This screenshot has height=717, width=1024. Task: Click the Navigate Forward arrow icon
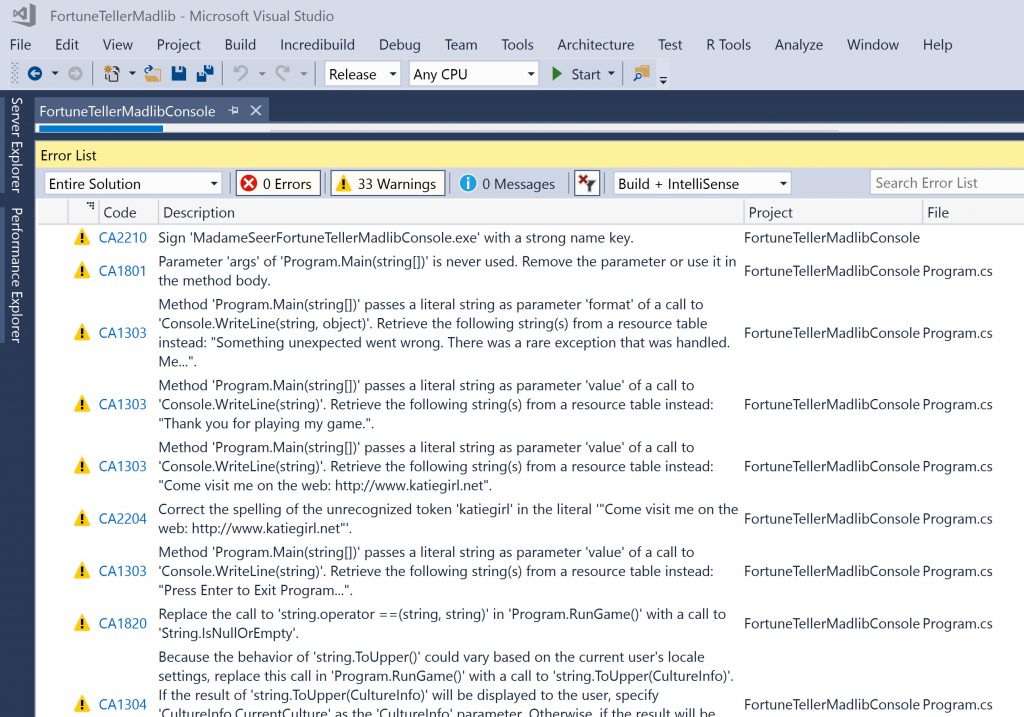(x=75, y=74)
